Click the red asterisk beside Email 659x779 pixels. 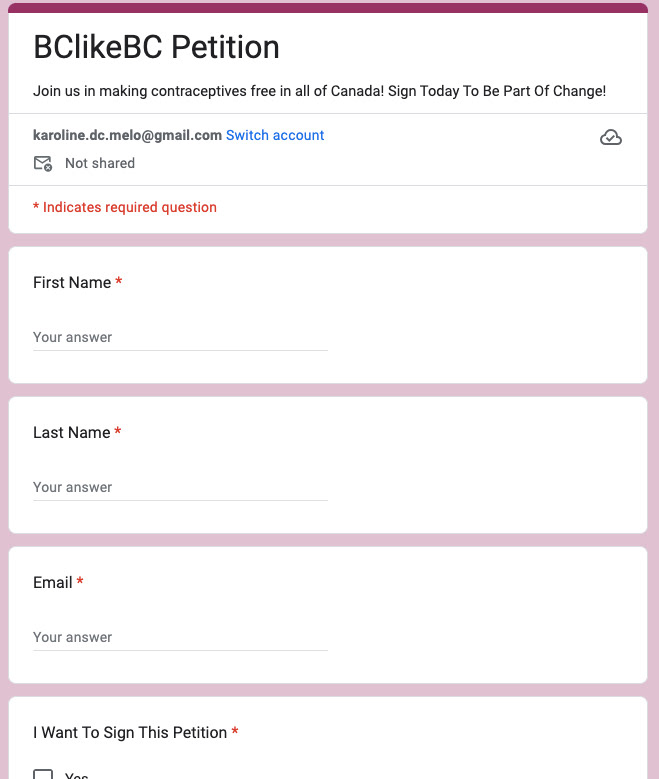coord(80,581)
